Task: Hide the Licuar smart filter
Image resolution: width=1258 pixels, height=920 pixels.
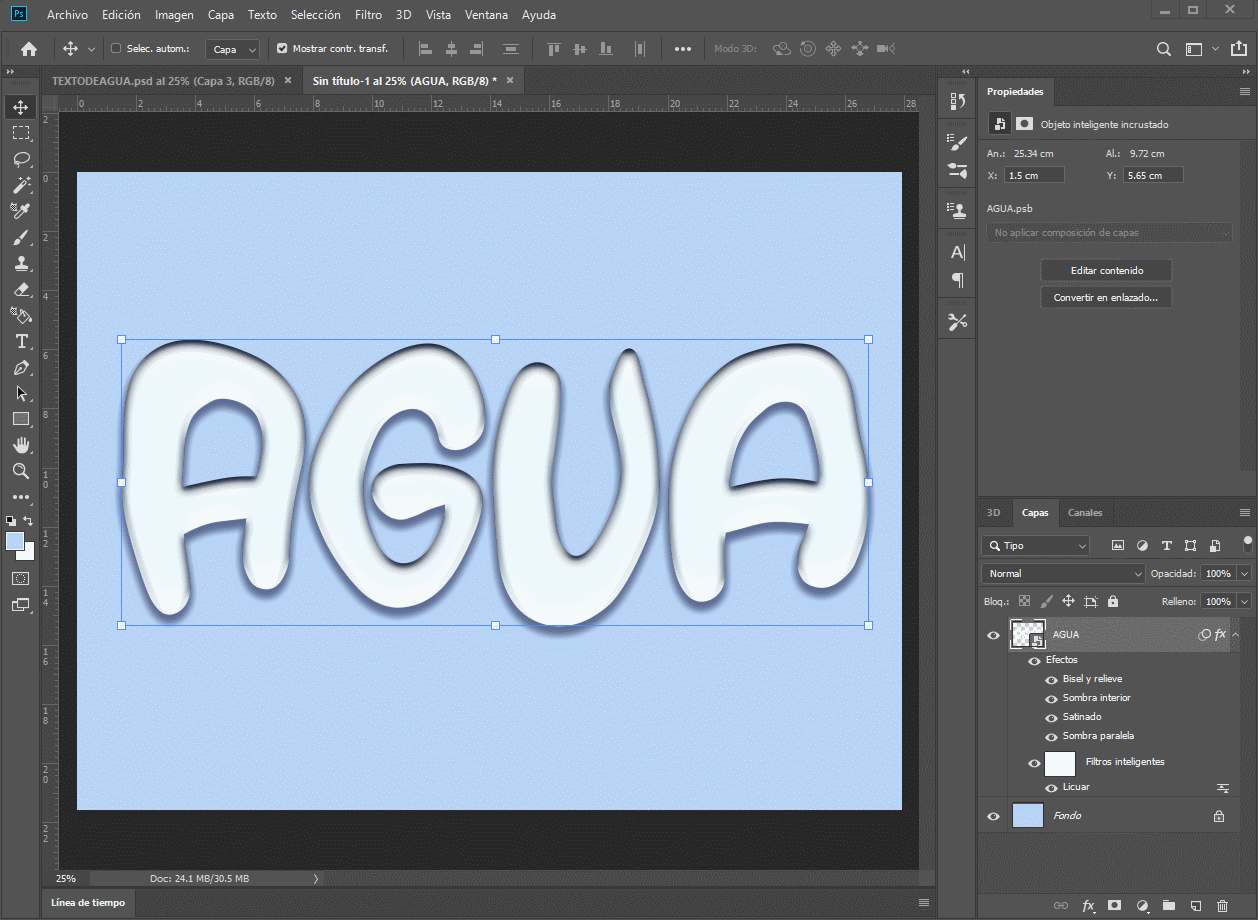Action: 1051,788
